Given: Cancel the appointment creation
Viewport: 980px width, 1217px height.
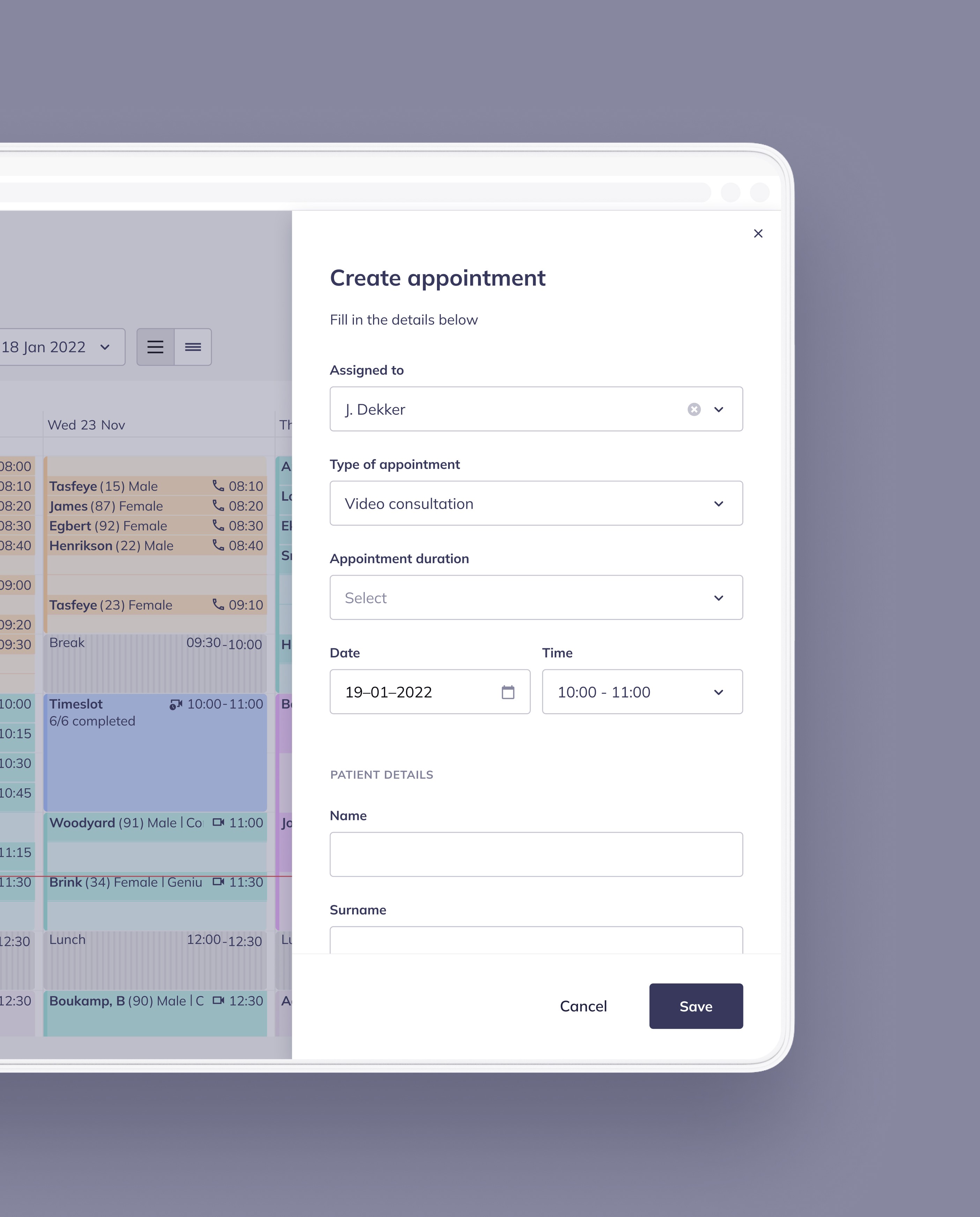Looking at the screenshot, I should click(583, 1006).
